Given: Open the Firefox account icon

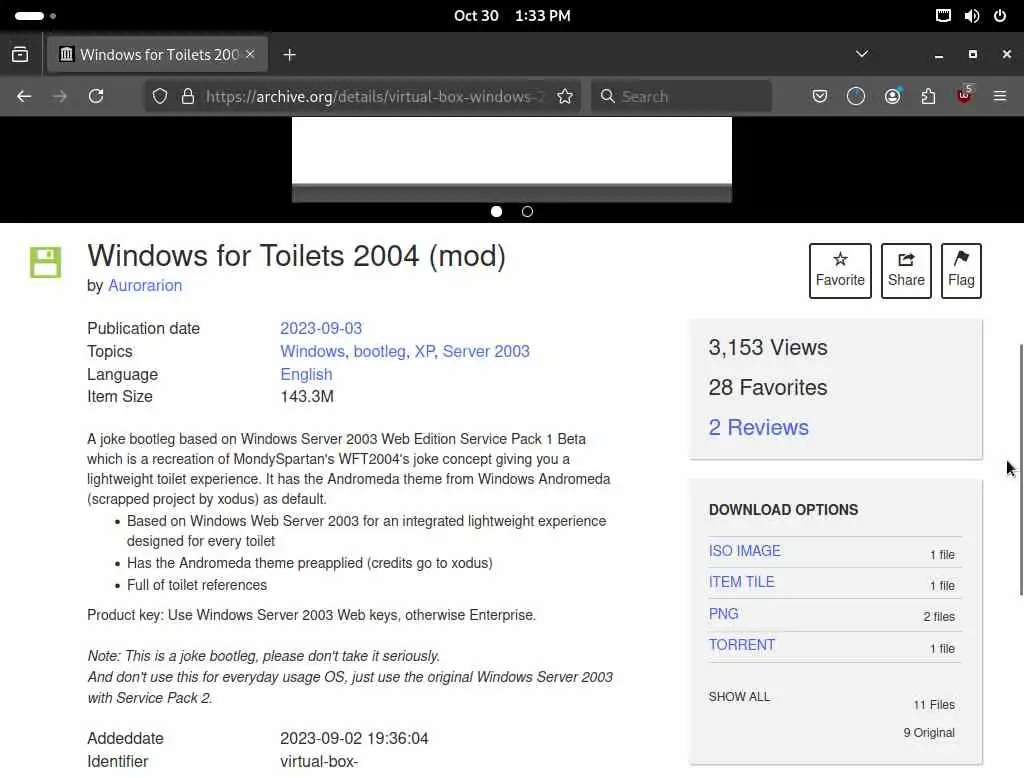Looking at the screenshot, I should pyautogui.click(x=892, y=97).
